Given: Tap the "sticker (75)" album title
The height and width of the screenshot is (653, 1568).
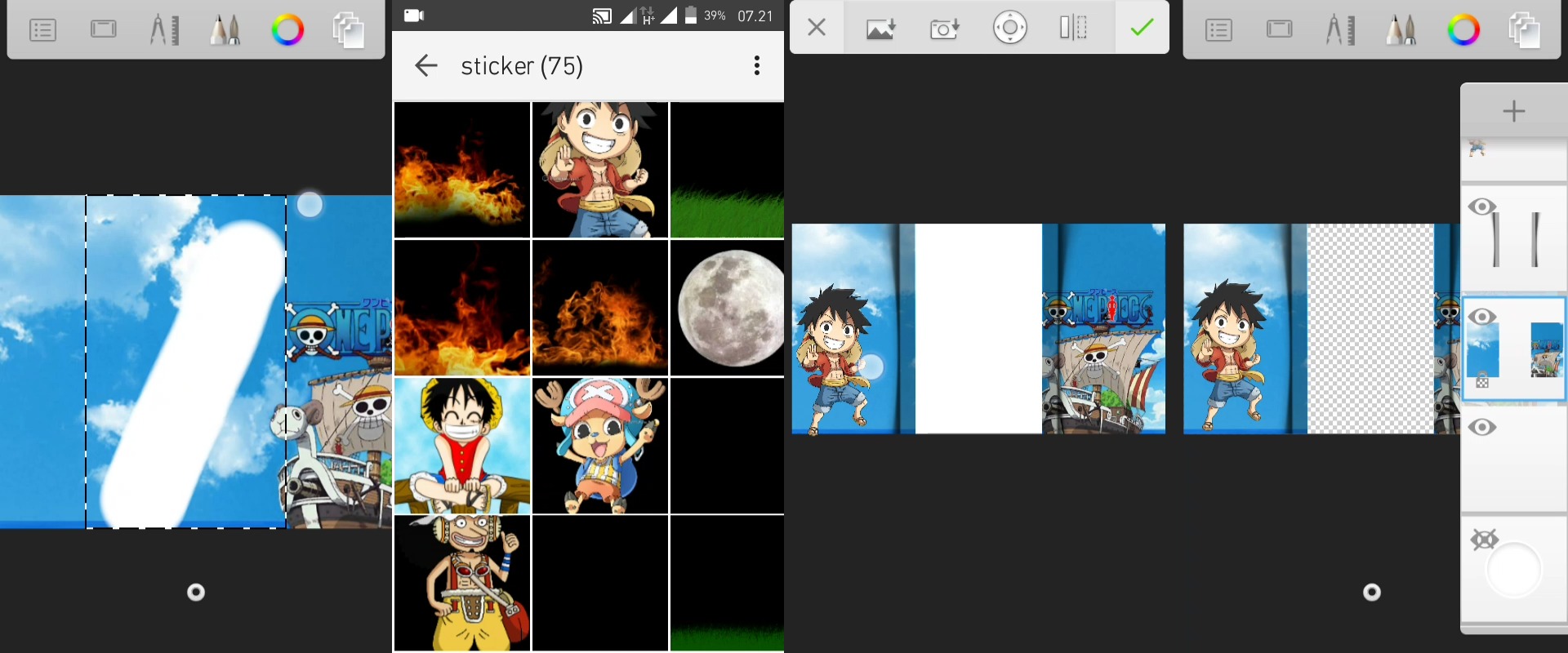Looking at the screenshot, I should click(x=522, y=65).
